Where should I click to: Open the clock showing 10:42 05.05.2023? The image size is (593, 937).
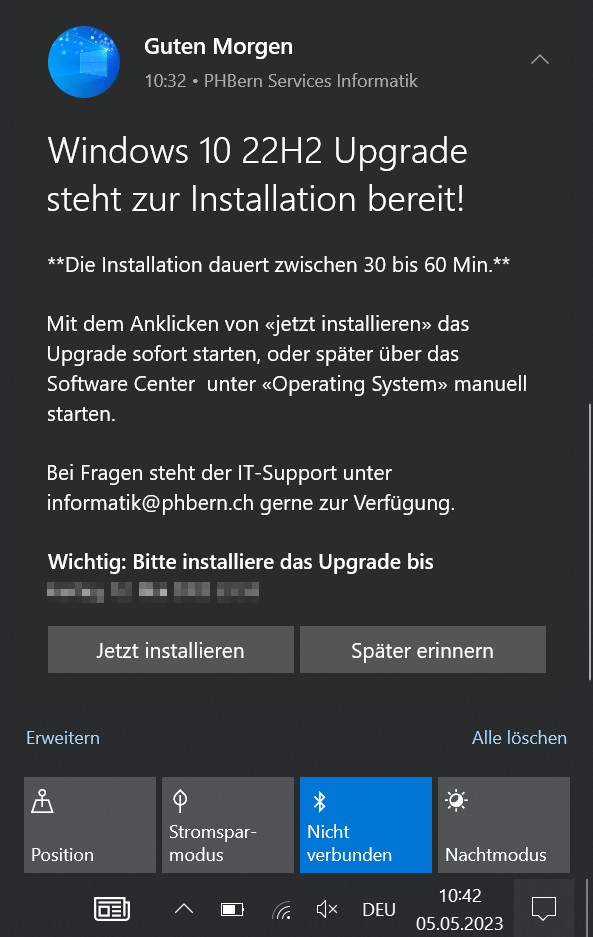460,909
